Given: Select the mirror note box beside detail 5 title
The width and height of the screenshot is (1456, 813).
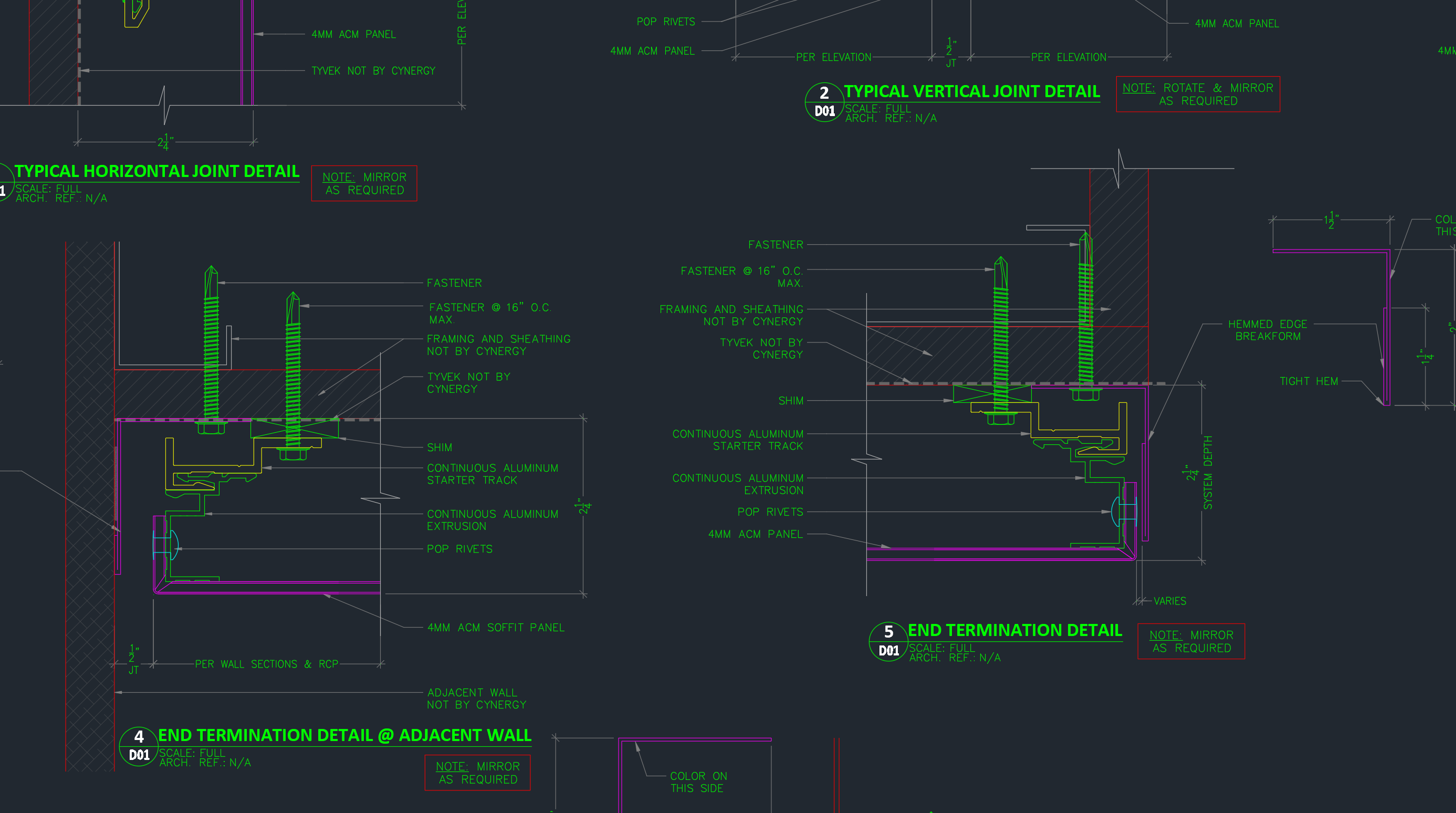Looking at the screenshot, I should (1190, 641).
